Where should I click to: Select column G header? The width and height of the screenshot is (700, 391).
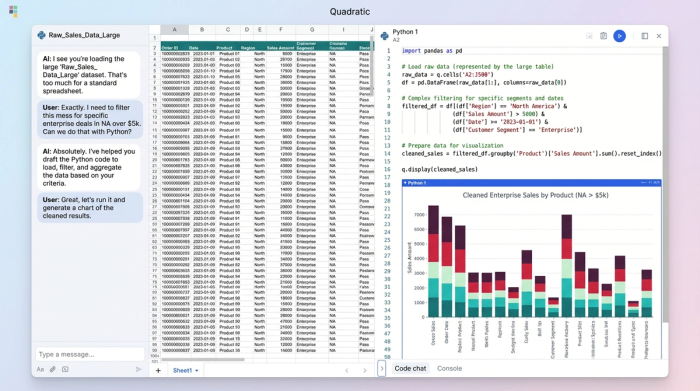[x=312, y=29]
